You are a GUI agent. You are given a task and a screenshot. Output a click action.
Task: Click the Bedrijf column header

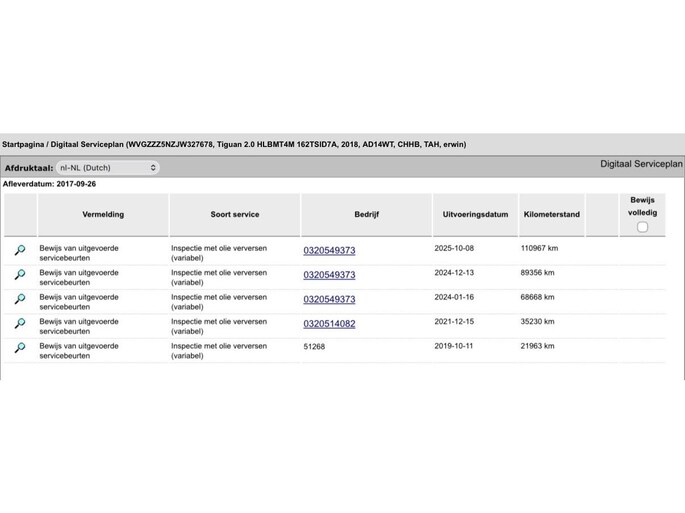(x=366, y=214)
